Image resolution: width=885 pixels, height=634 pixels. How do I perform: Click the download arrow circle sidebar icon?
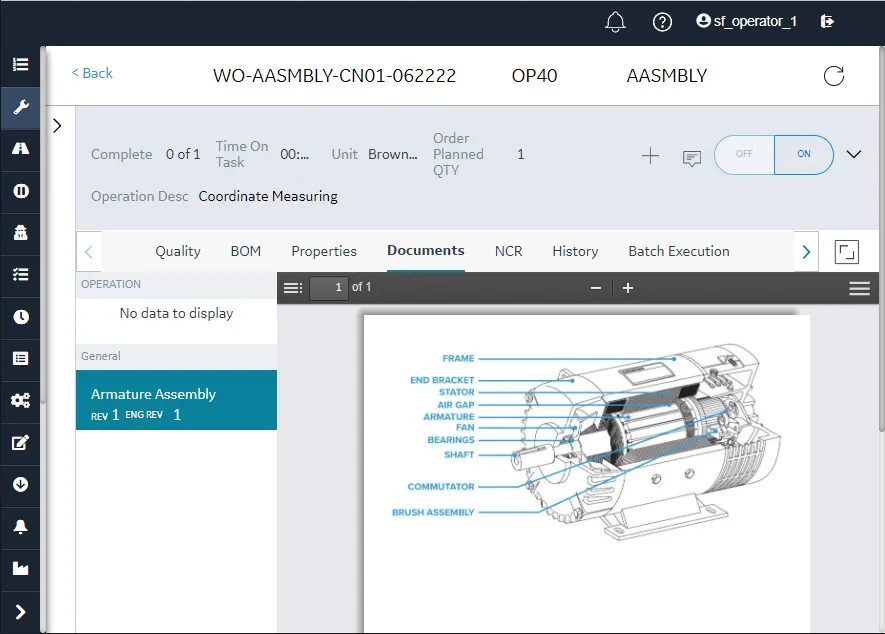click(x=20, y=484)
